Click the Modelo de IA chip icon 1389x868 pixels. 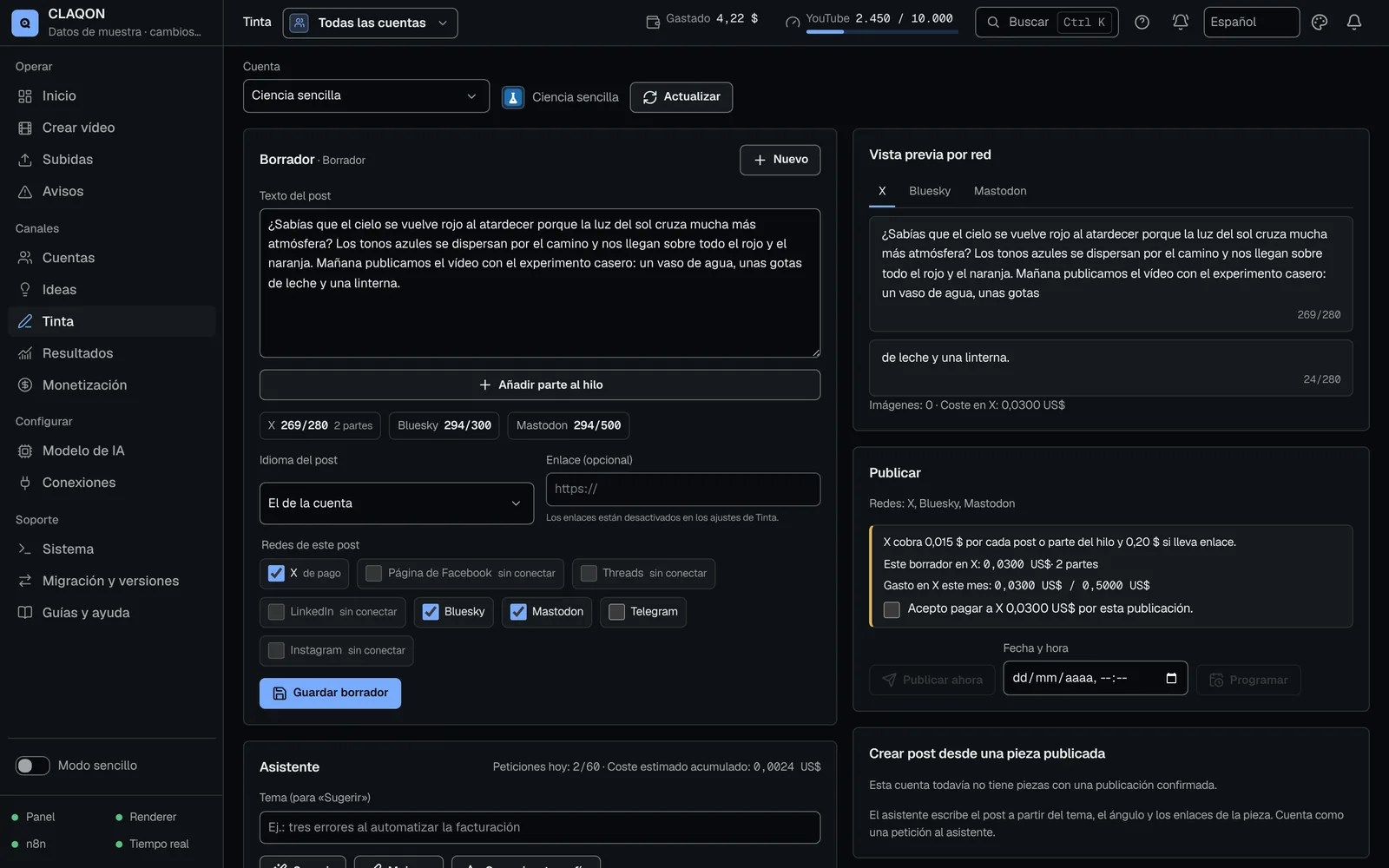coord(25,451)
